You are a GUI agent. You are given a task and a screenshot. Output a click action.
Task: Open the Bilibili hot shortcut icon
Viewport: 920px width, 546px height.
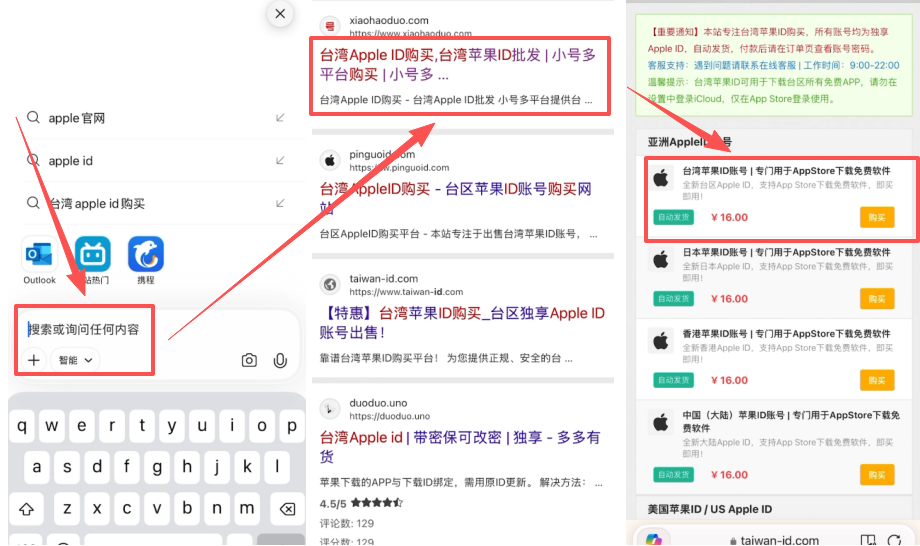pyautogui.click(x=93, y=255)
